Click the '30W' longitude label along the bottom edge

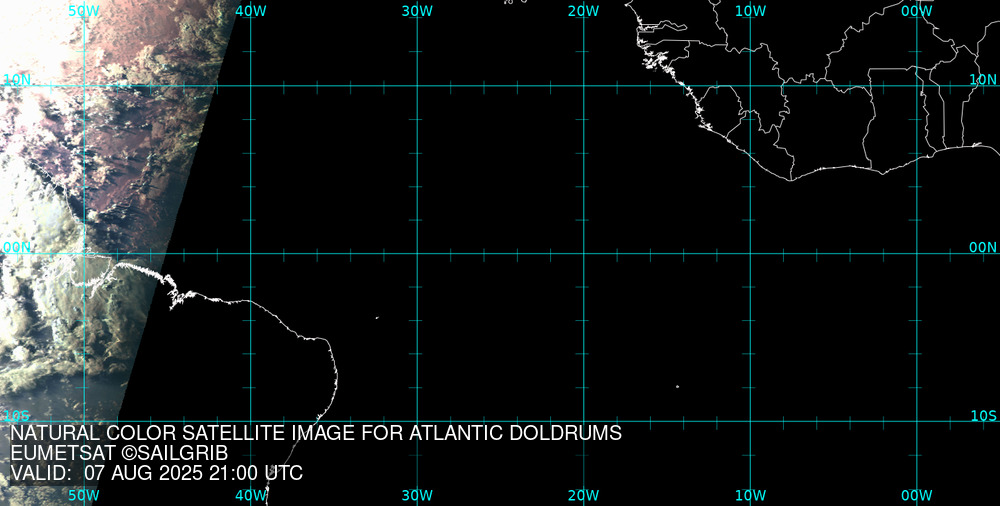(417, 496)
